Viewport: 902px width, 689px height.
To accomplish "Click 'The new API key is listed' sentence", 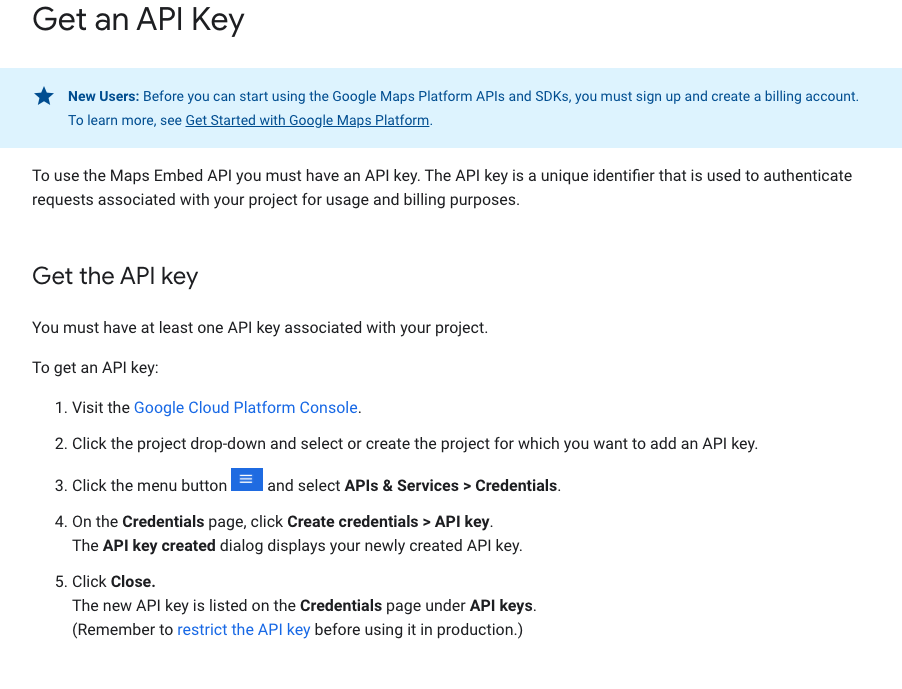I will coord(185,606).
